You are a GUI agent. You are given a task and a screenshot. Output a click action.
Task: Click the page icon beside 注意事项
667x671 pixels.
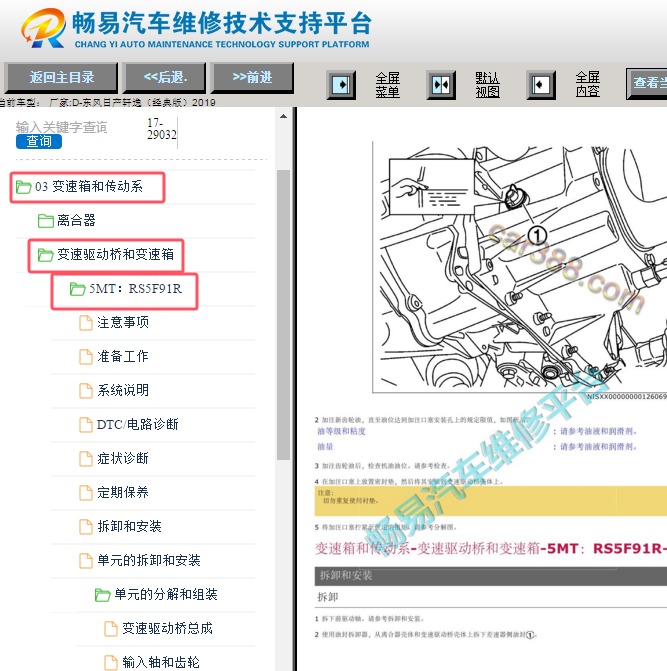[86, 323]
